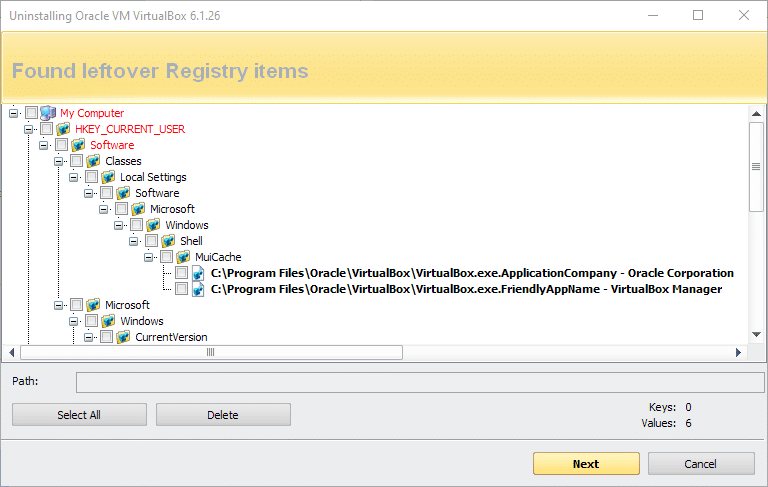Collapse the red Software node

tap(44, 146)
